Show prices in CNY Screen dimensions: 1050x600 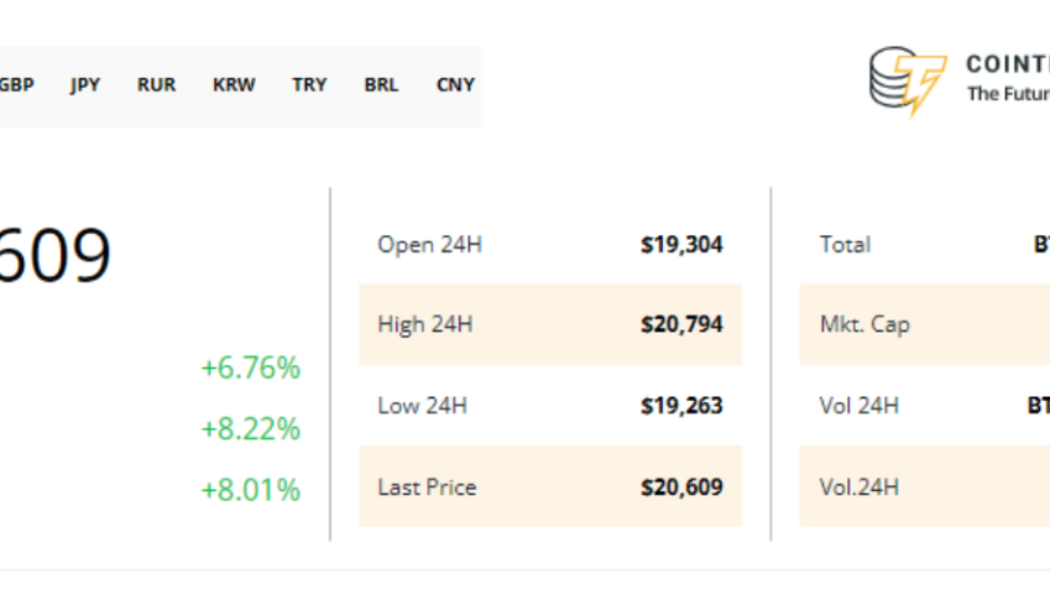(455, 85)
